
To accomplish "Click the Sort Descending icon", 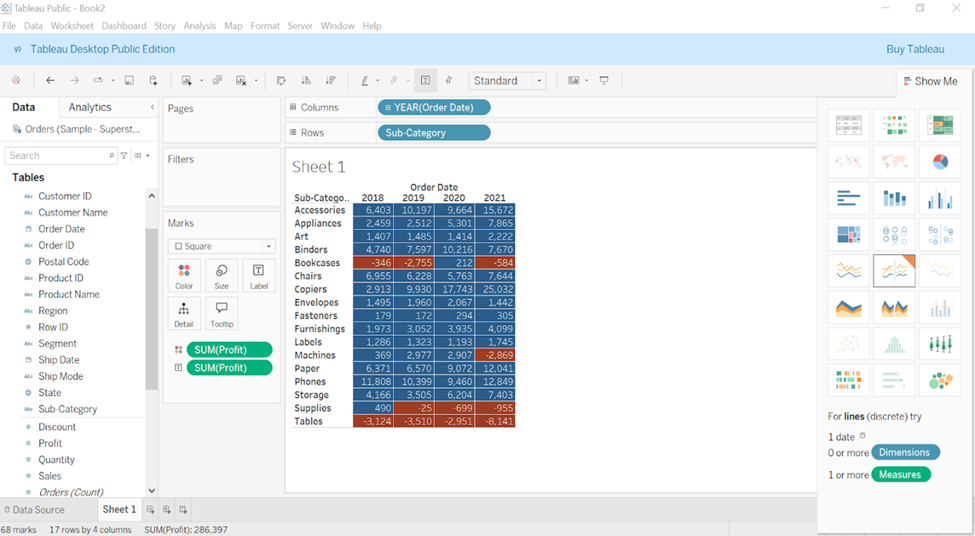I will pyautogui.click(x=331, y=80).
